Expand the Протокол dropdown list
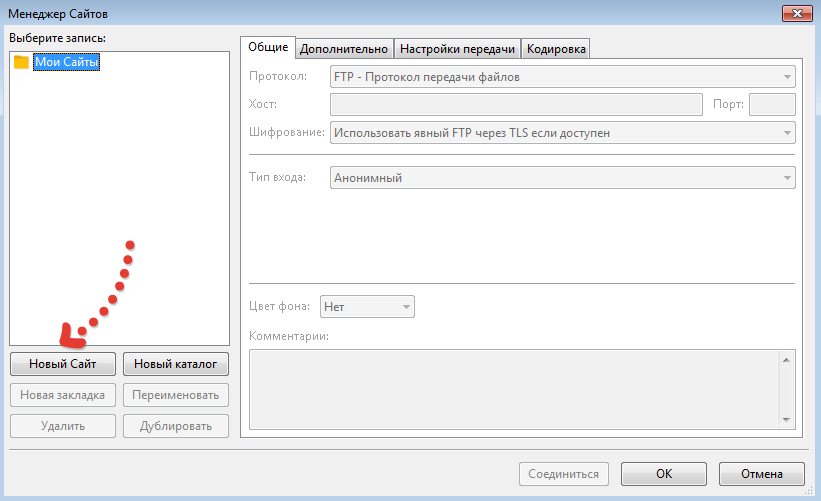The height and width of the screenshot is (501, 821). 562,77
